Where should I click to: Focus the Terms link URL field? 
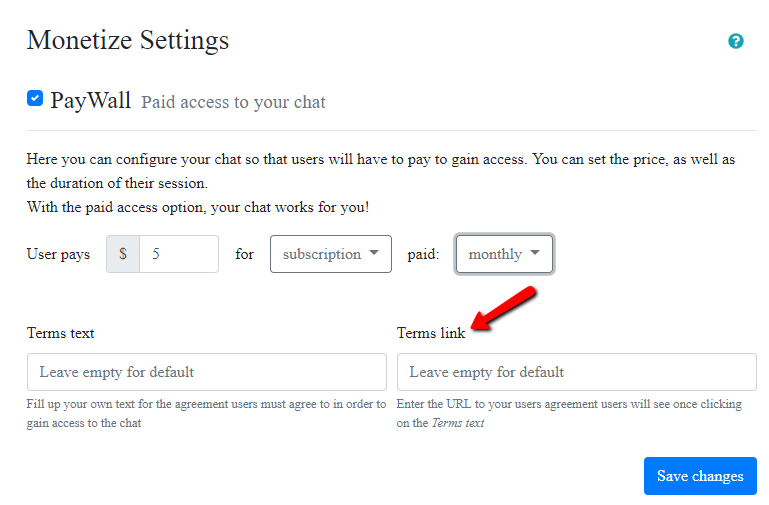[x=576, y=372]
